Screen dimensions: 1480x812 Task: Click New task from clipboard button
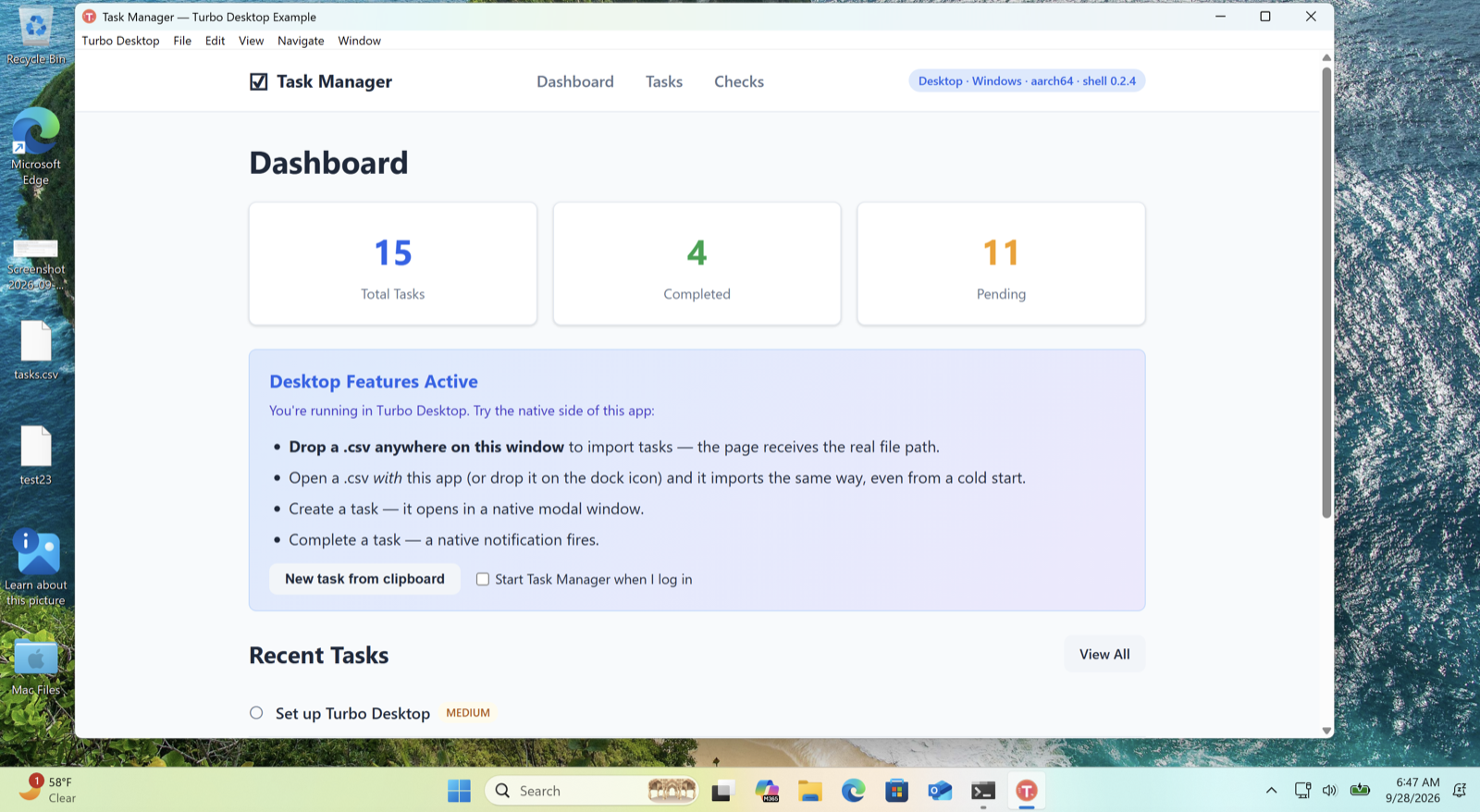click(364, 579)
